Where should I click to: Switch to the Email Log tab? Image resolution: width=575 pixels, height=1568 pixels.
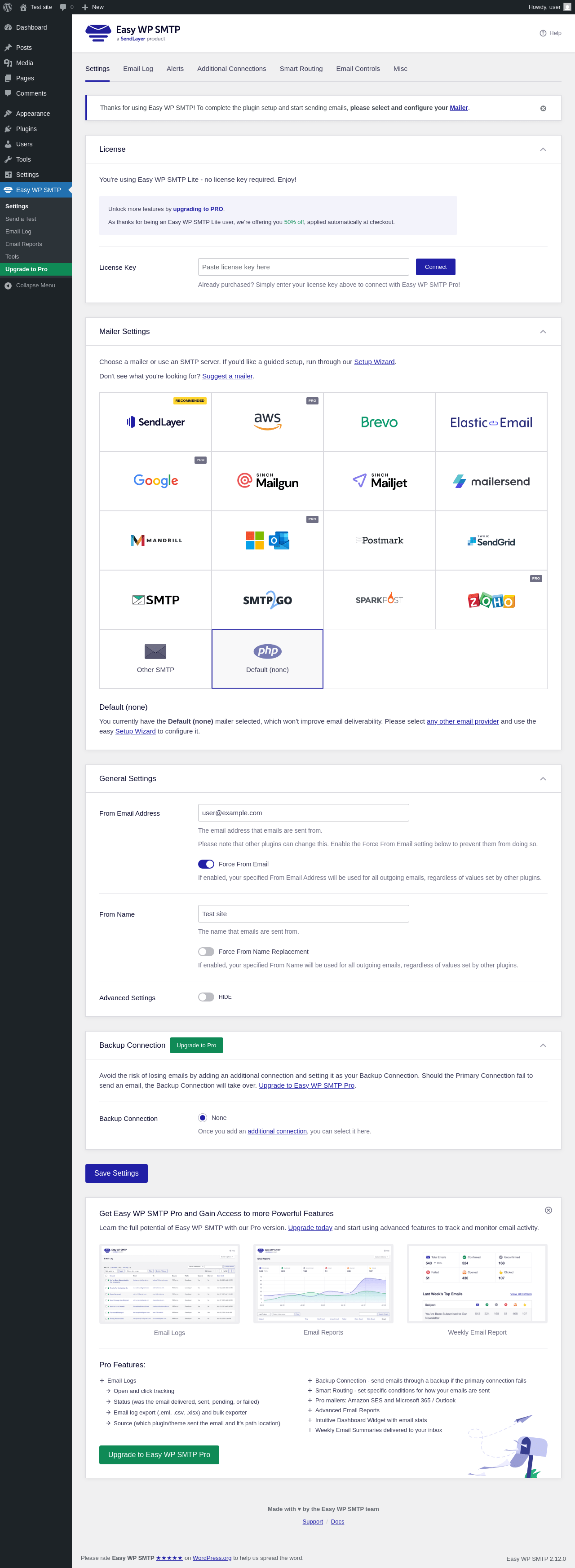(137, 69)
